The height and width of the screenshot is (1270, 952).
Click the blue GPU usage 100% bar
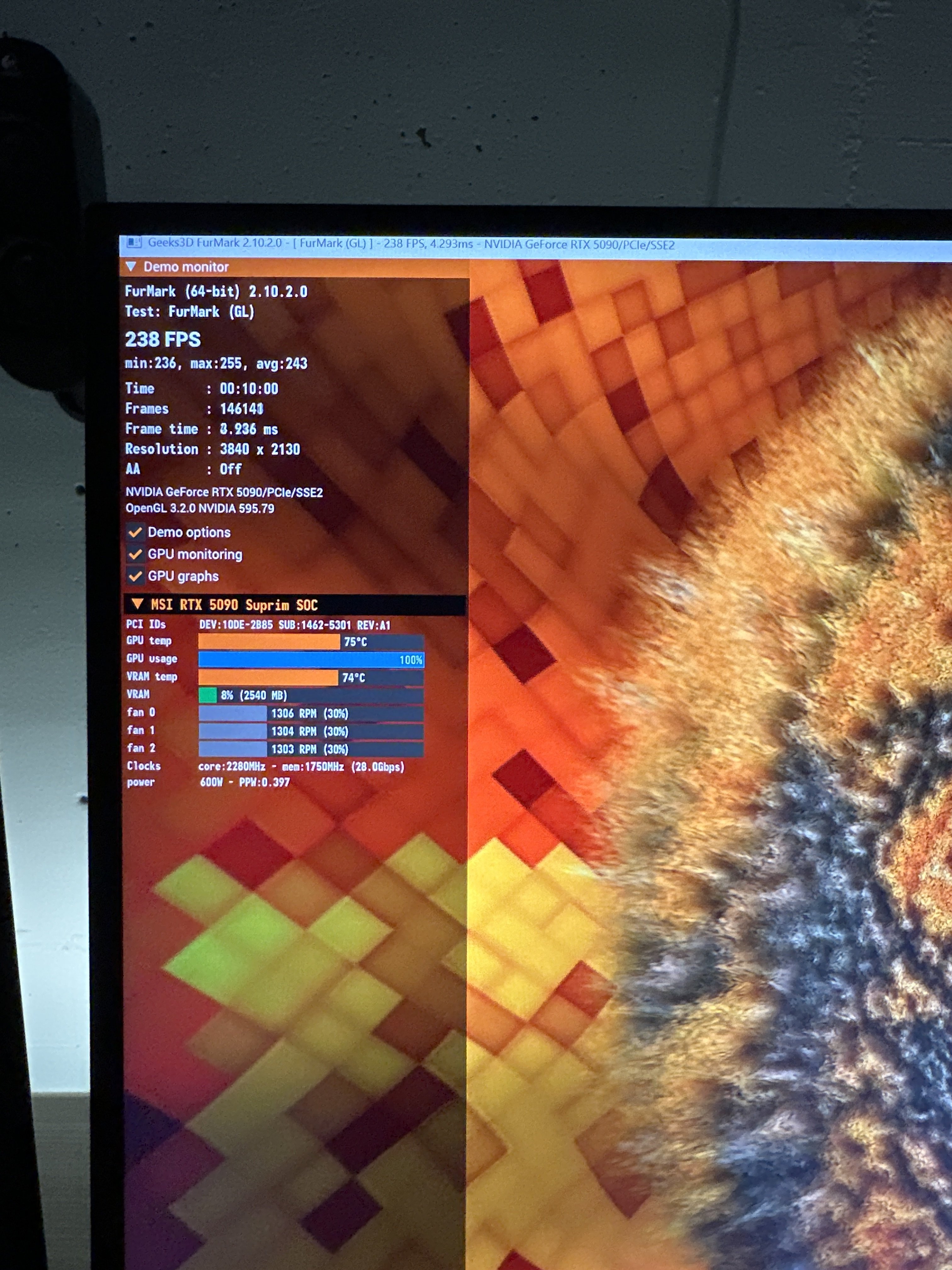pos(310,660)
